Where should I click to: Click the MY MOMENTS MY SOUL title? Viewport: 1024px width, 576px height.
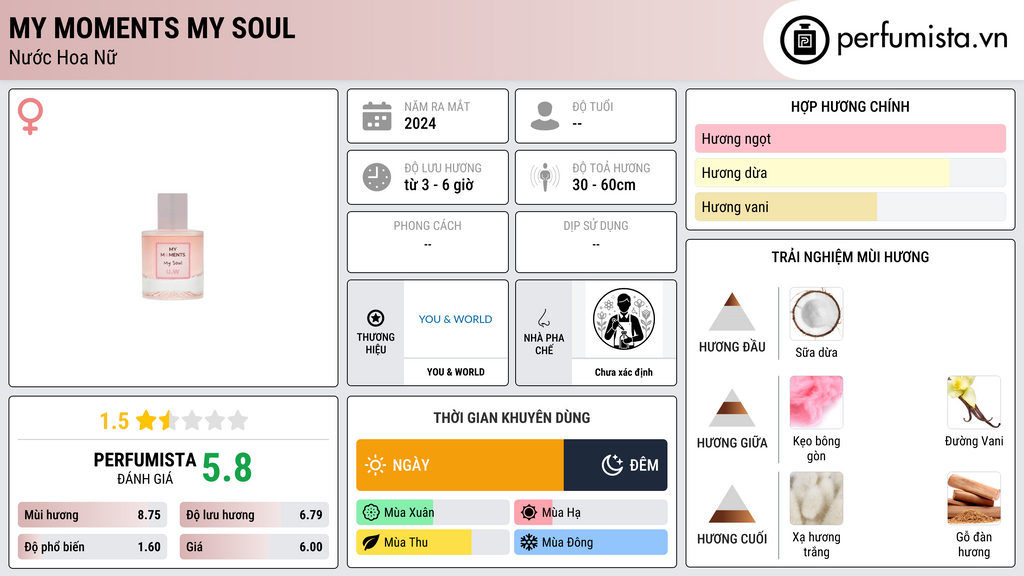pyautogui.click(x=152, y=28)
